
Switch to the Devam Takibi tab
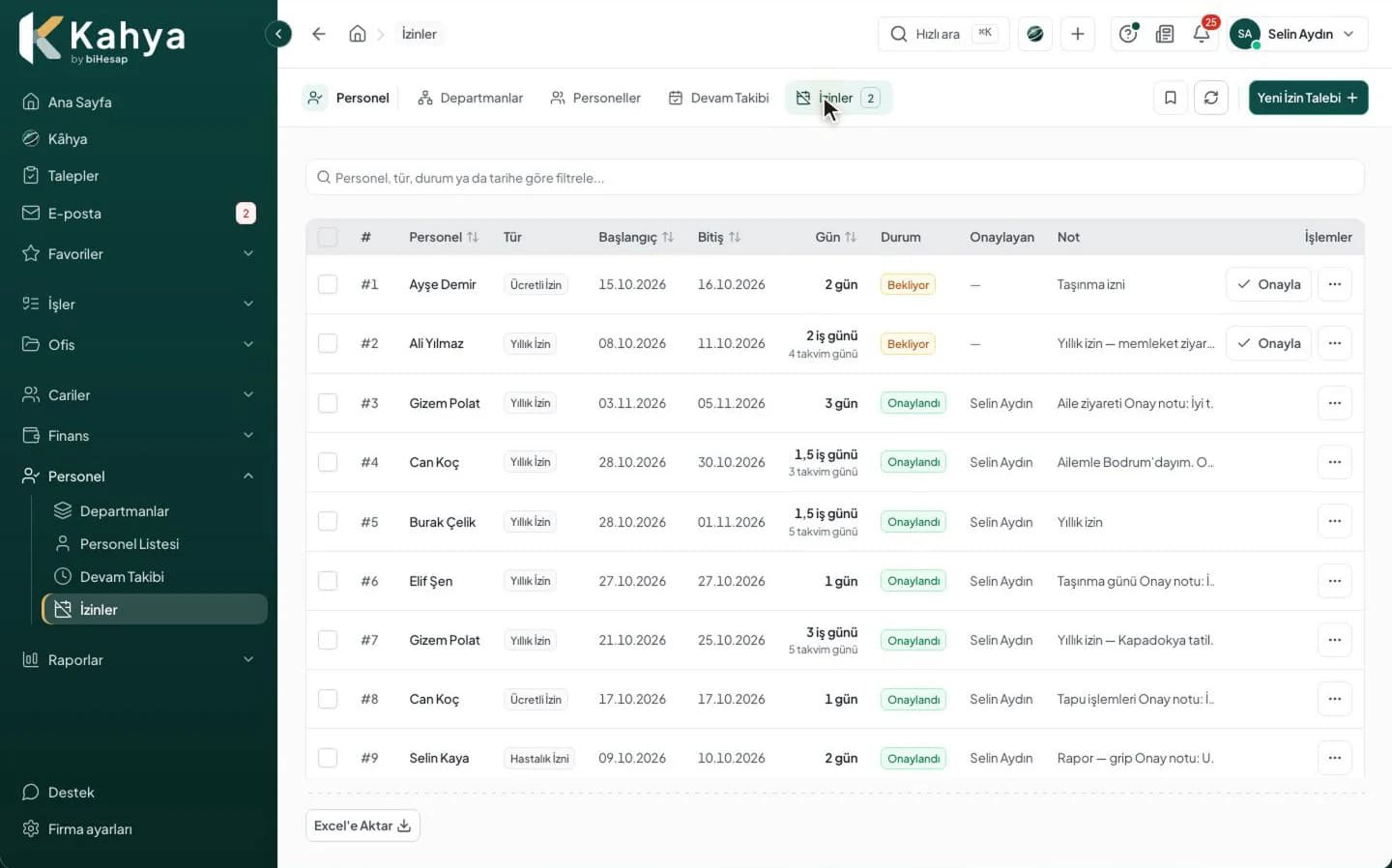tap(719, 98)
